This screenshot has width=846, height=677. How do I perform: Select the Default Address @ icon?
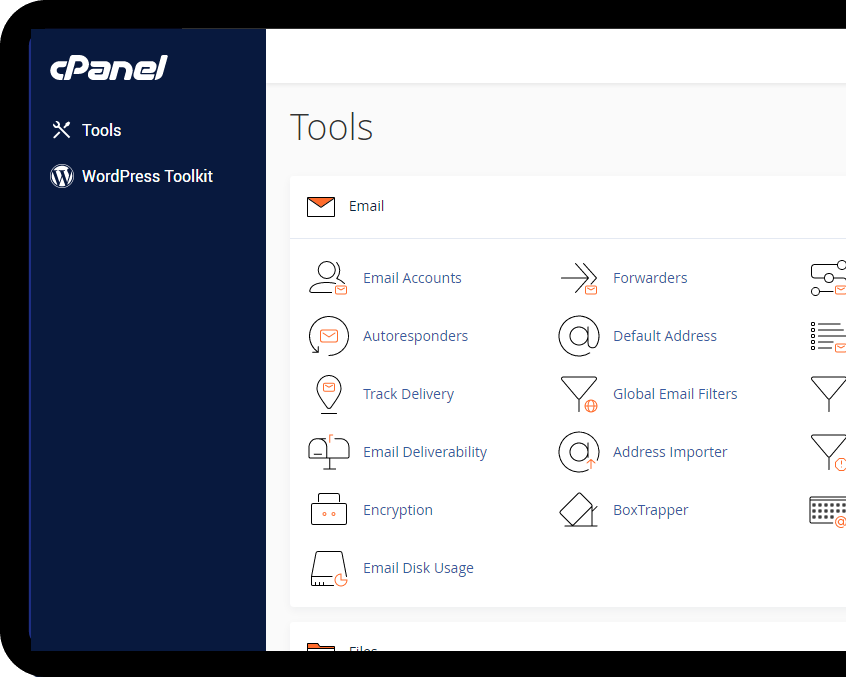pyautogui.click(x=578, y=336)
